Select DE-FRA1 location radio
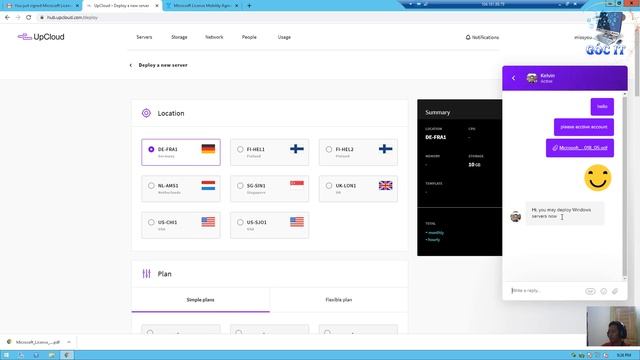The image size is (640, 360). tap(151, 149)
